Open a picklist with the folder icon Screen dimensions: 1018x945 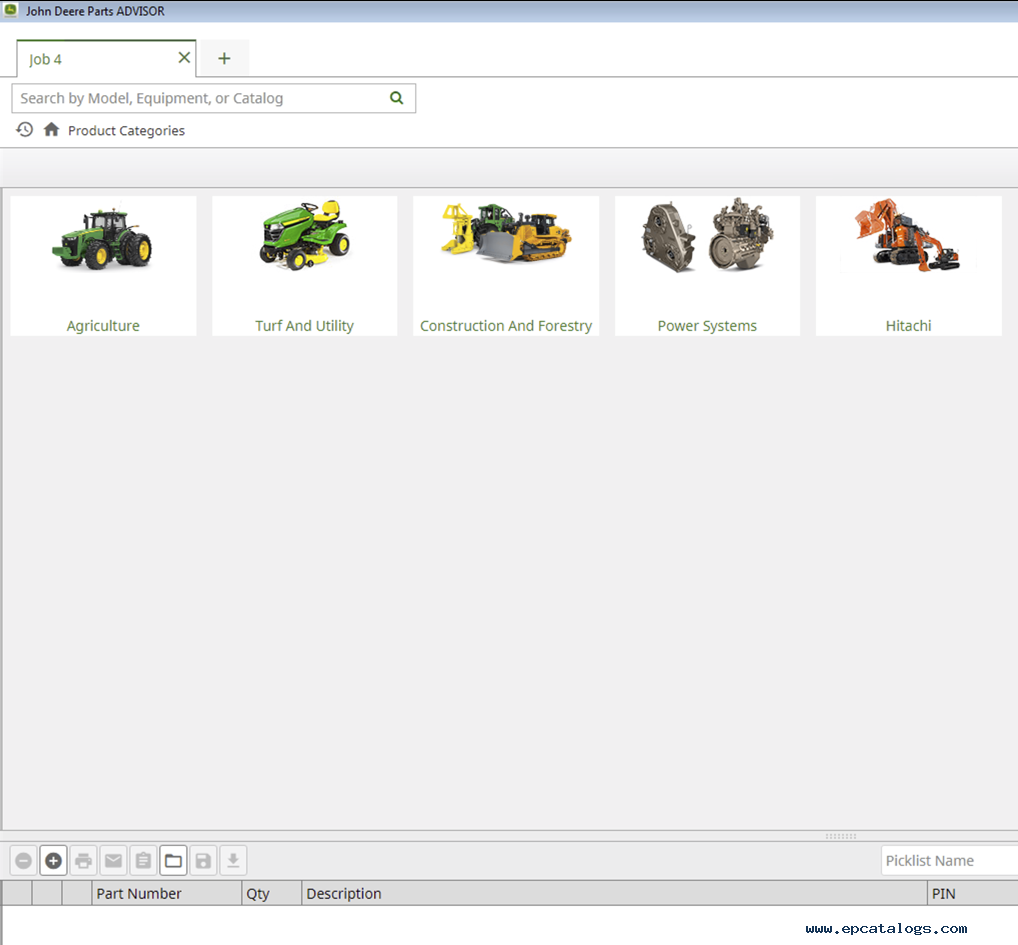click(173, 861)
